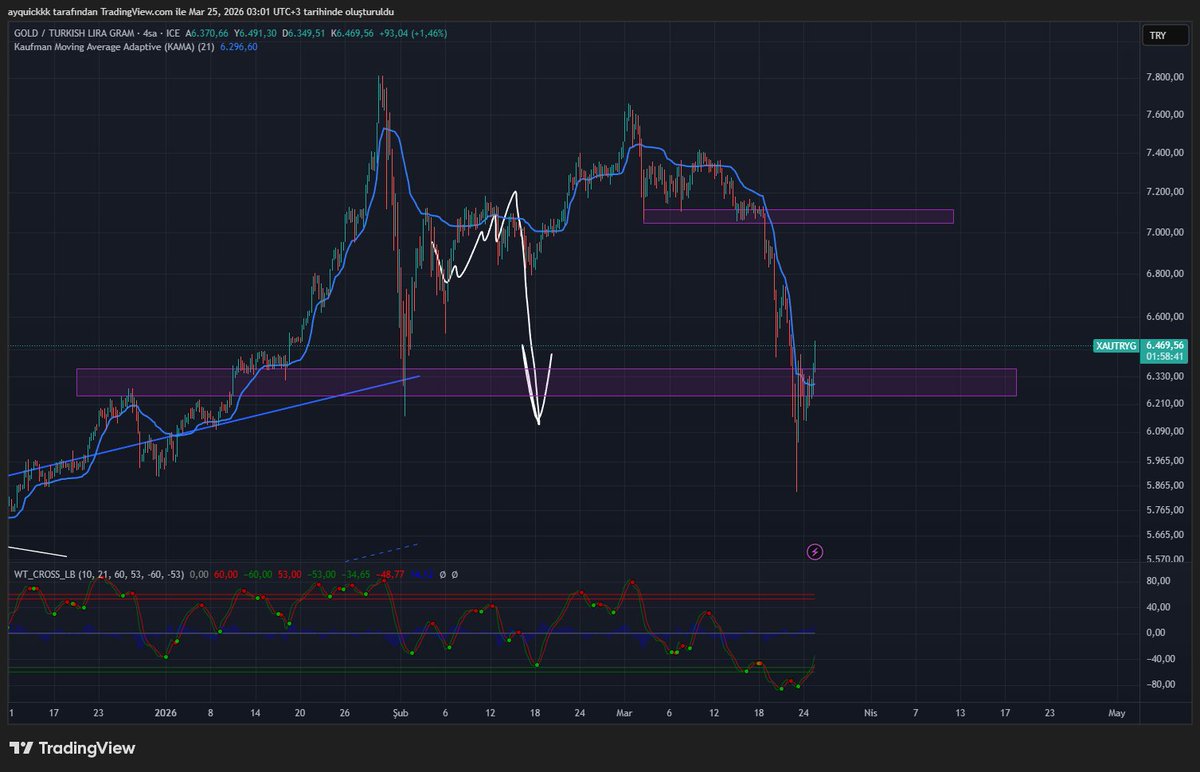Click the TradingView logo
Image resolution: width=1200 pixels, height=772 pixels.
(x=72, y=748)
